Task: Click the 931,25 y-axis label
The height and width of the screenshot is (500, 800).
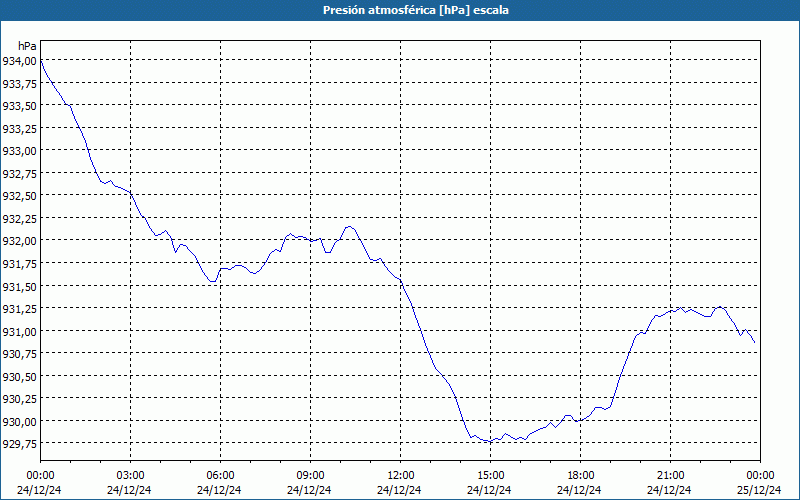Action: click(20, 309)
